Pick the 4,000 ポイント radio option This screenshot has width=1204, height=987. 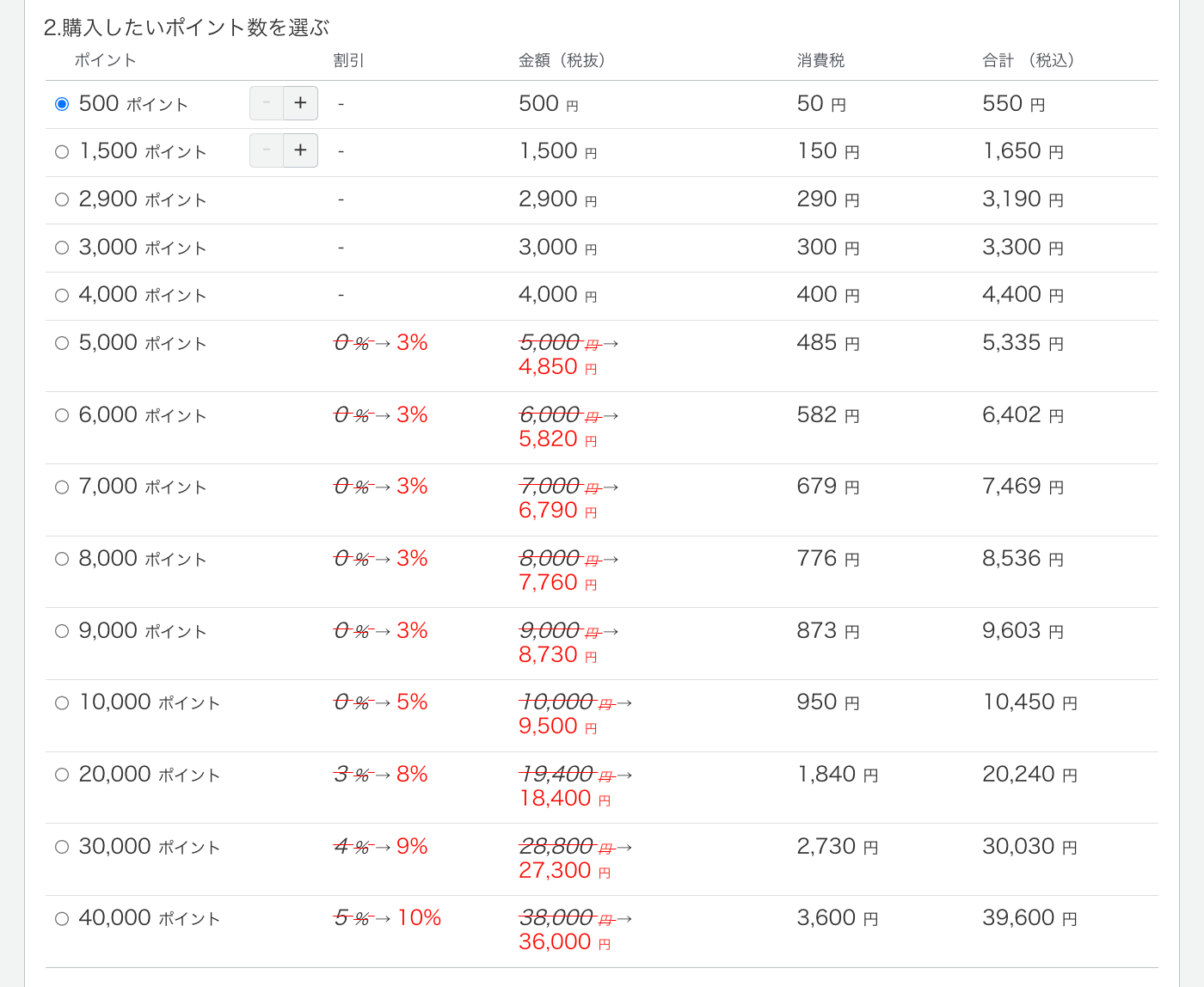coord(62,296)
